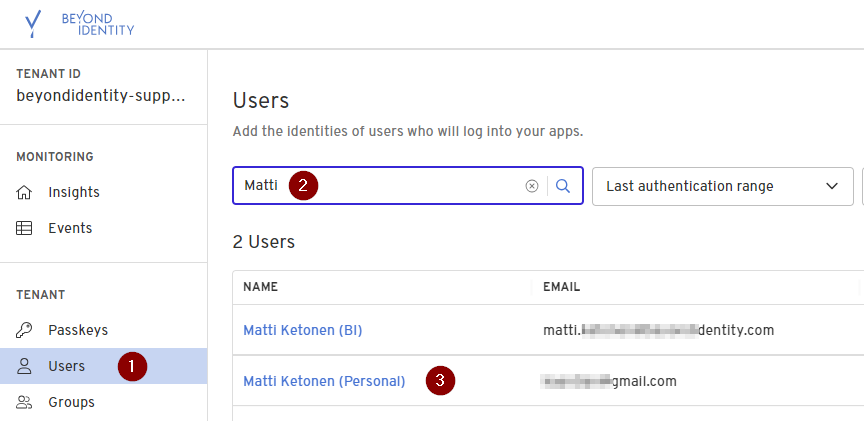Select the beyondidentity-supp tenant ID text

[100, 96]
